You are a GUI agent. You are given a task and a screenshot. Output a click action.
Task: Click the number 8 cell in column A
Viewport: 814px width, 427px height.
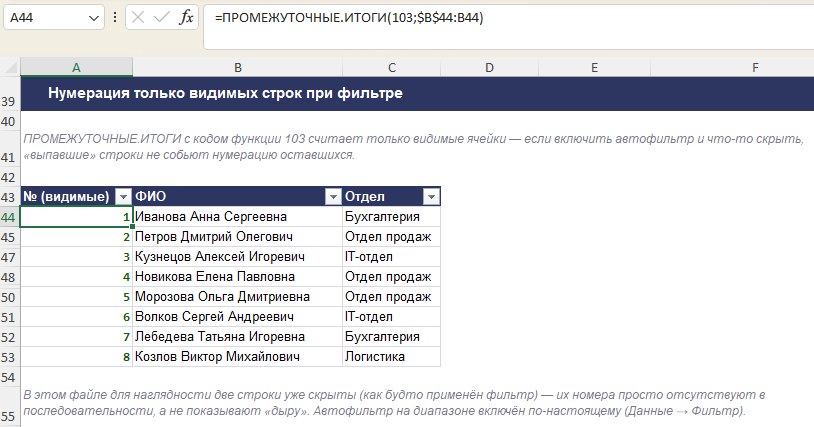[76, 357]
